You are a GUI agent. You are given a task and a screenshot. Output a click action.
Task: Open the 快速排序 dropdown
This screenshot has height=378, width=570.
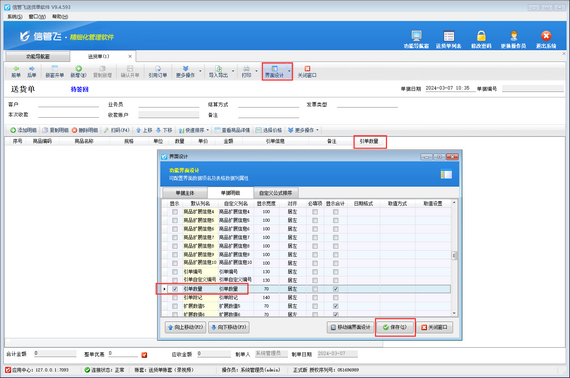coord(194,130)
